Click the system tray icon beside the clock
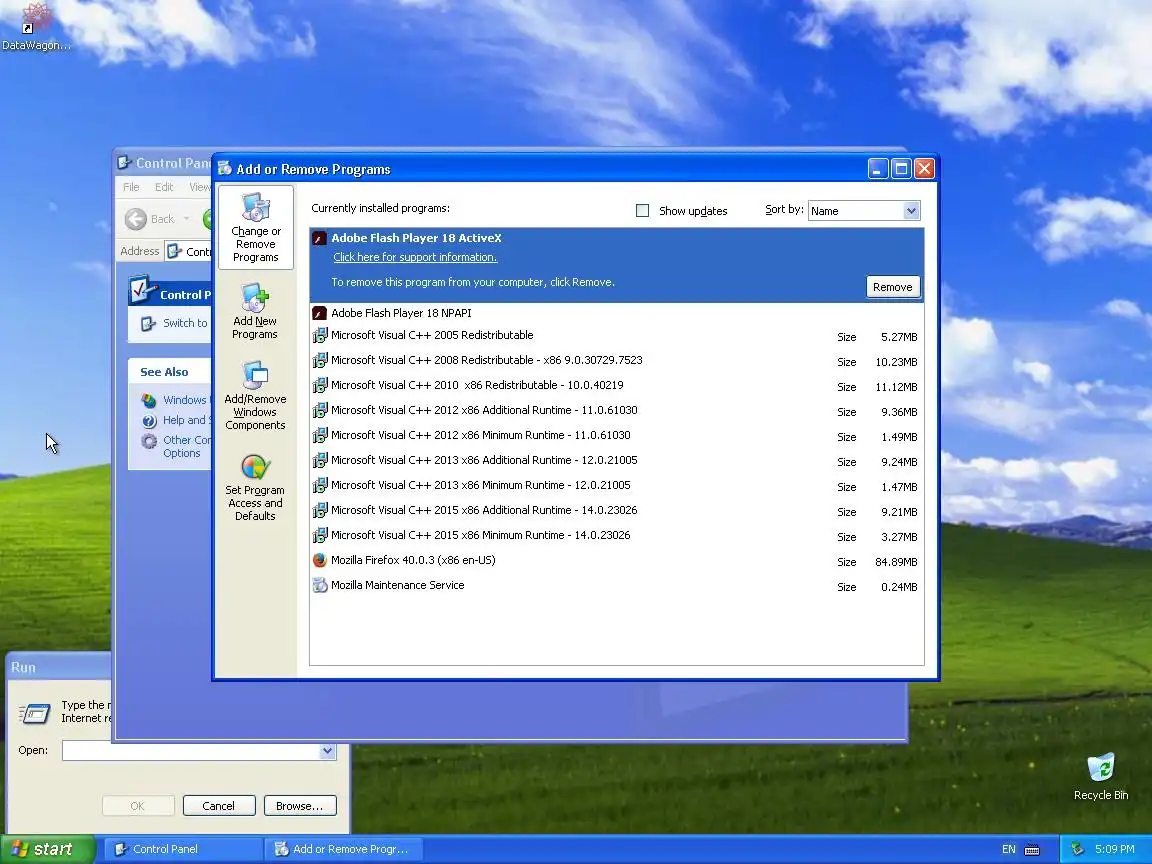This screenshot has width=1152, height=864. click(1077, 849)
